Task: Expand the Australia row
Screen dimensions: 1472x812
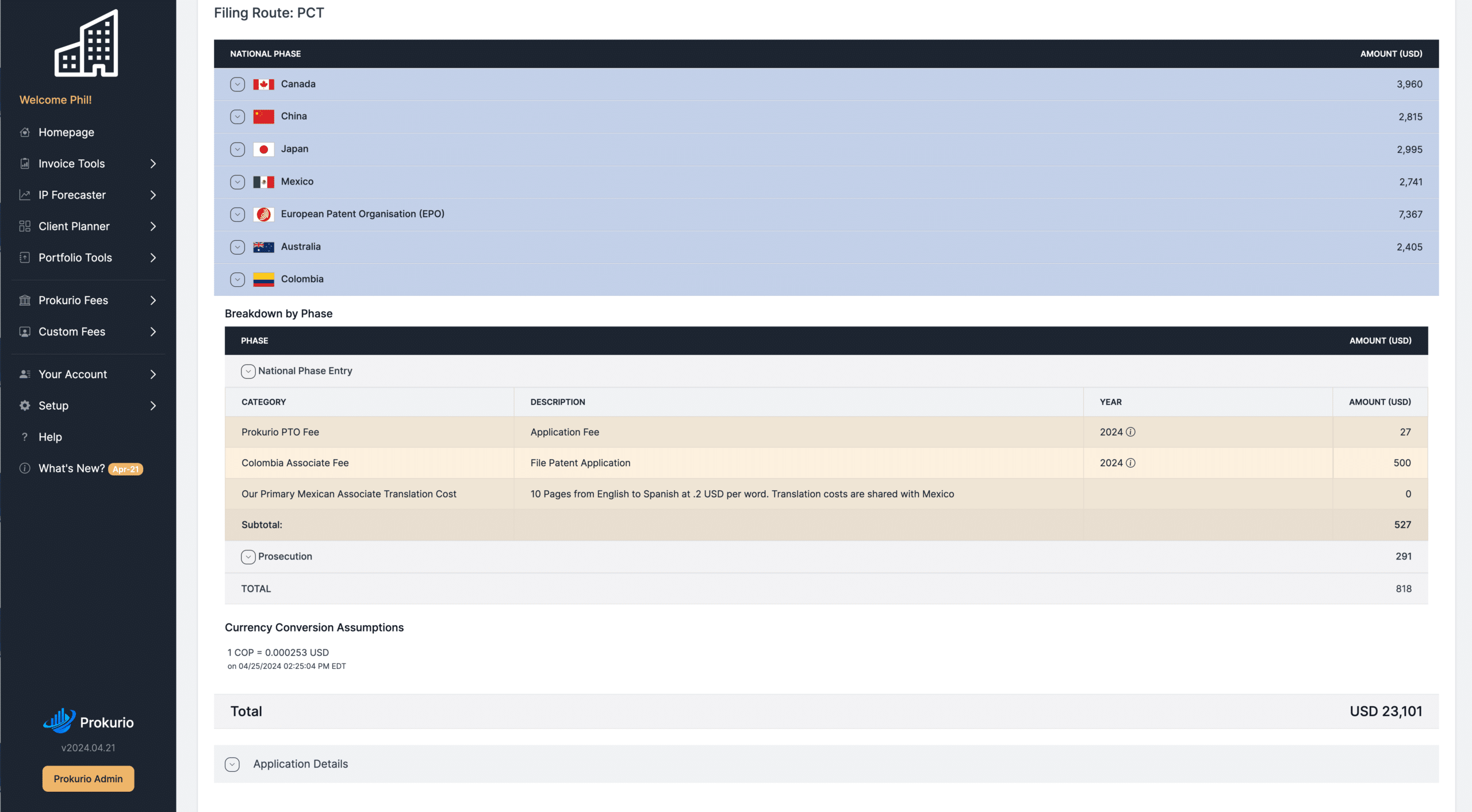Action: coord(237,247)
